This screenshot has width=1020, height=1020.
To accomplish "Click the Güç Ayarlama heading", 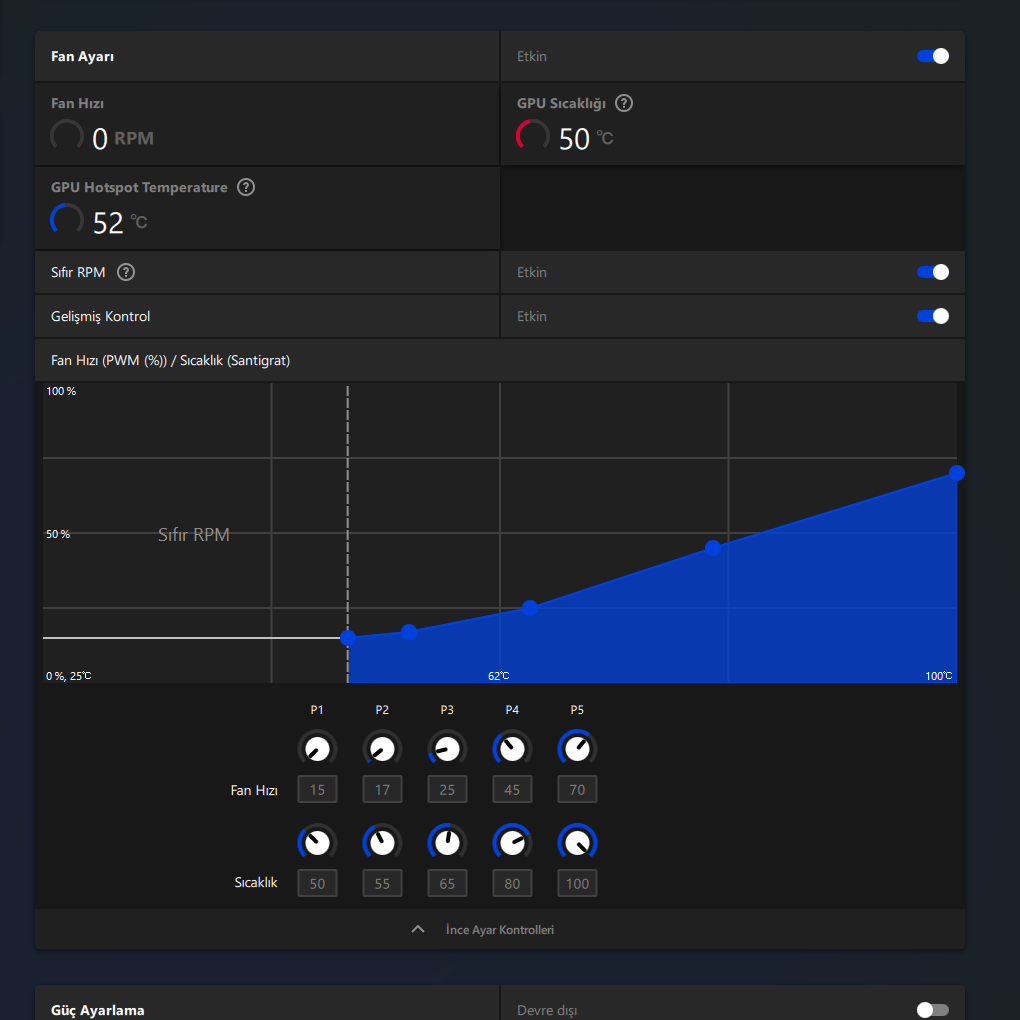I will [98, 1010].
